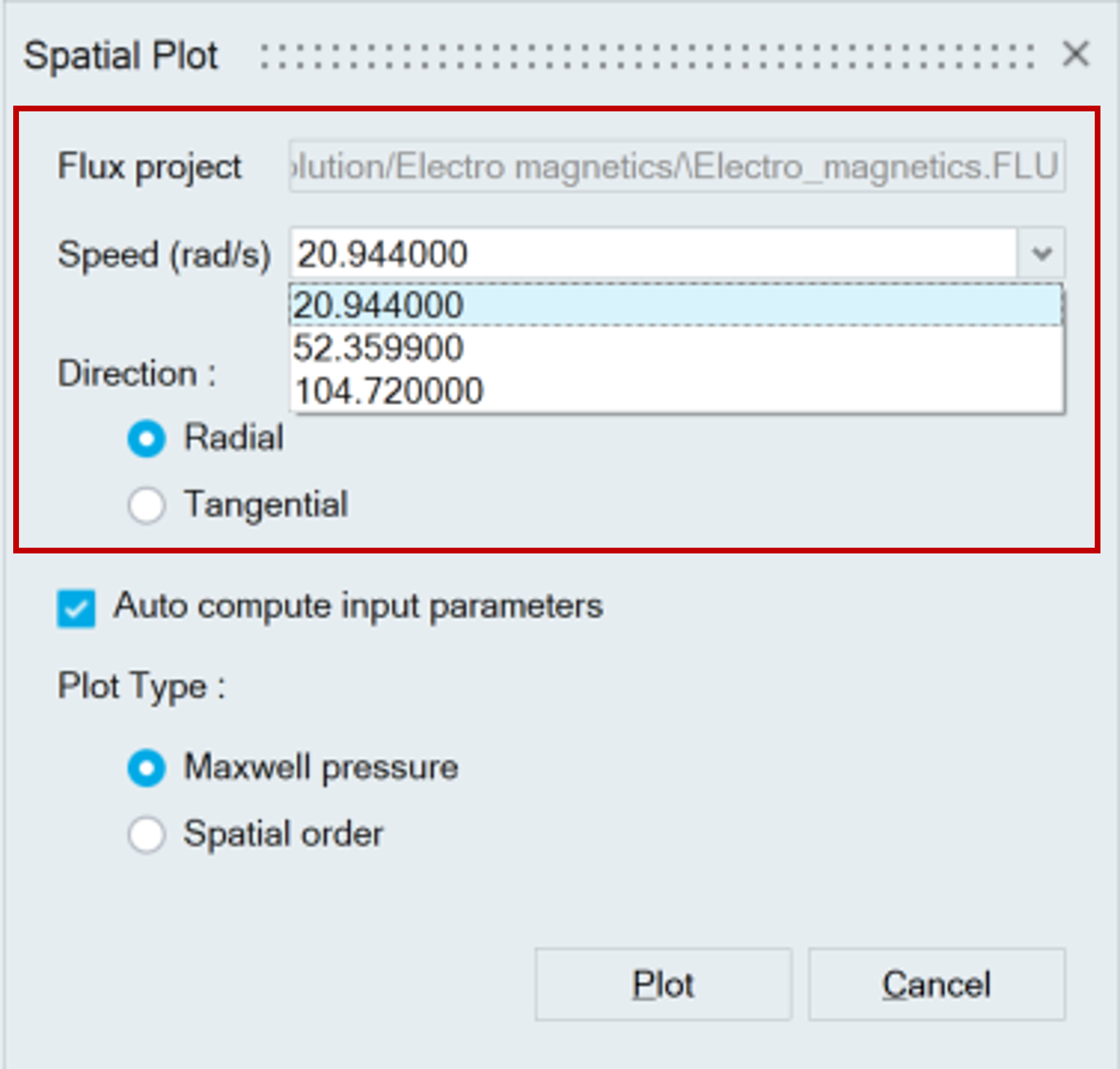1120x1069 pixels.
Task: Toggle Auto compute input parameters checkbox
Action: 76,608
